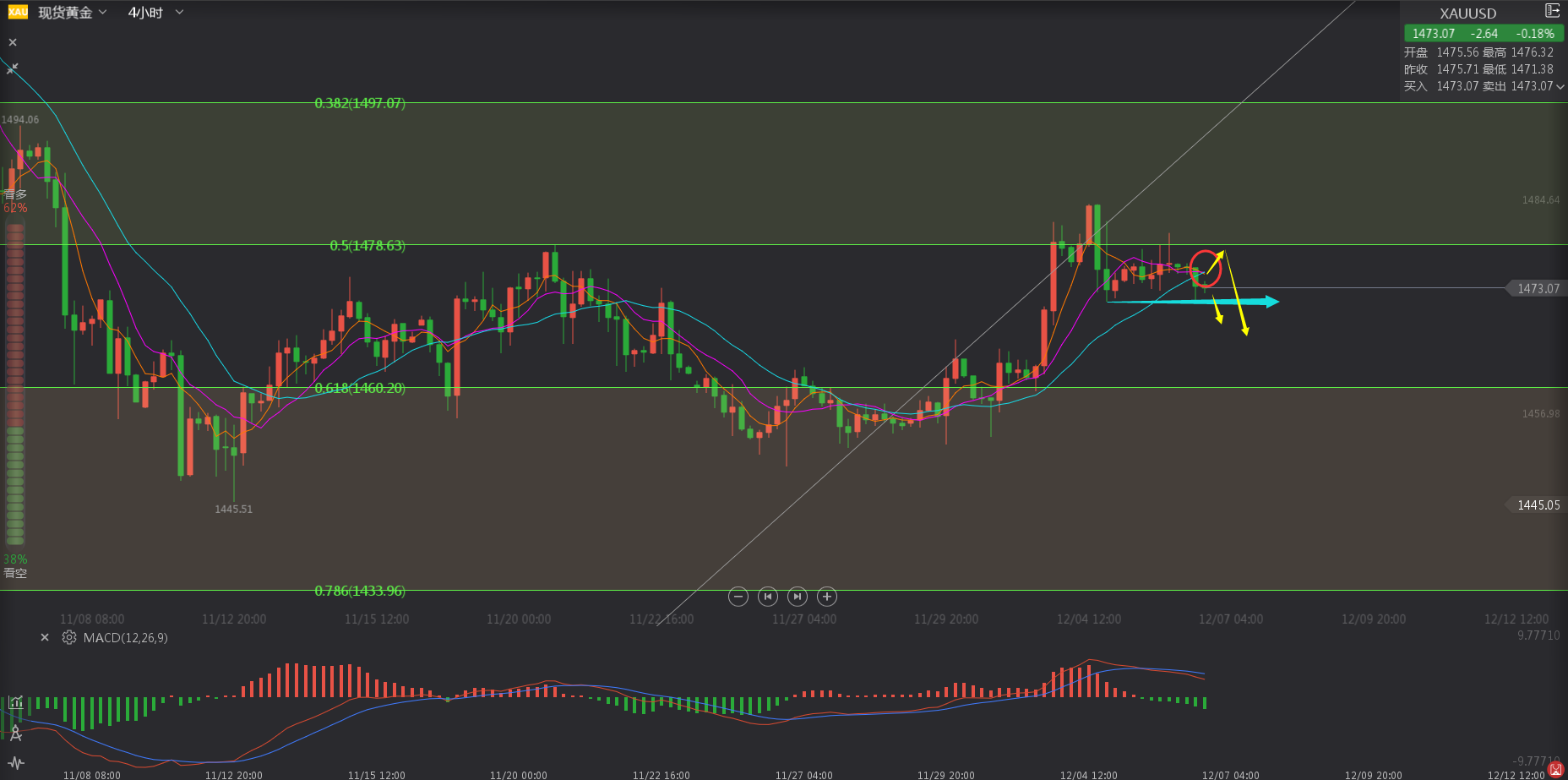This screenshot has height=780, width=1568.
Task: Remove the MACD indicator panel
Action: click(x=45, y=638)
